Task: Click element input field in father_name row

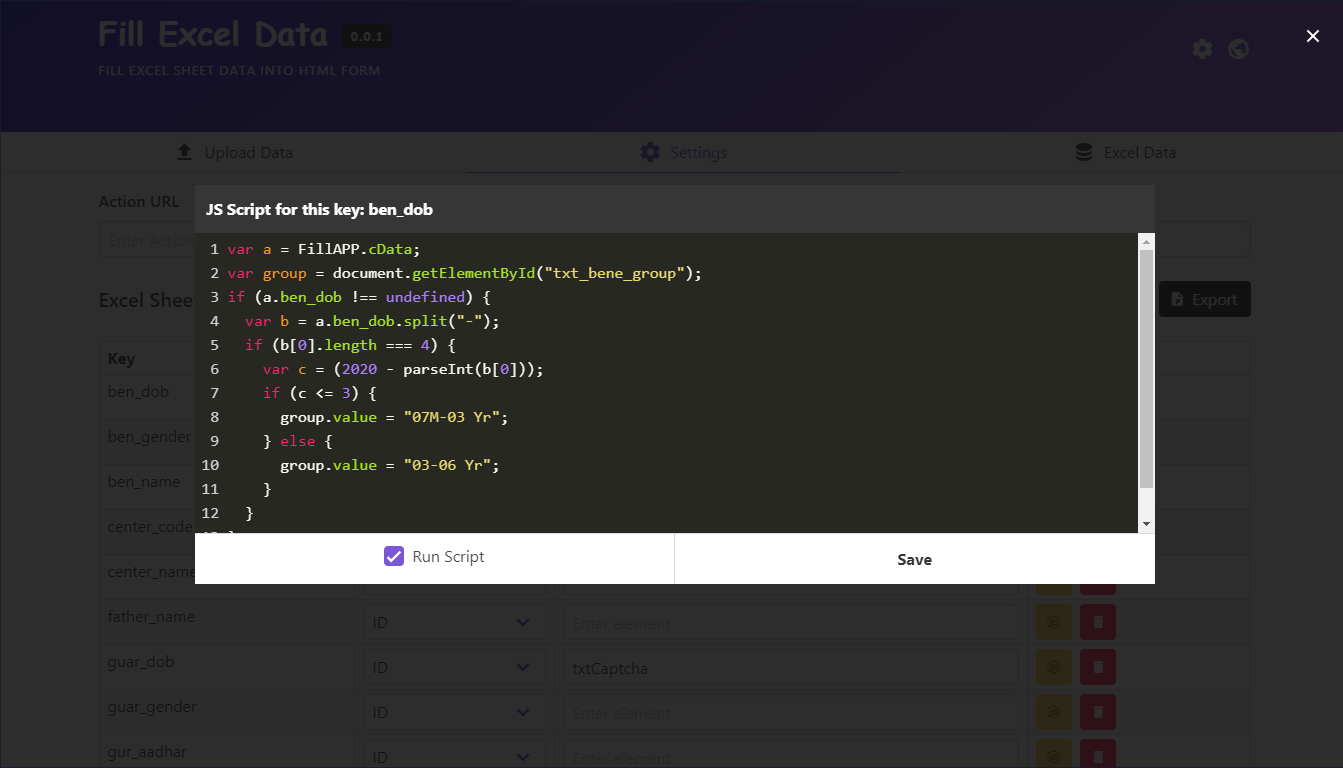Action: pos(790,623)
